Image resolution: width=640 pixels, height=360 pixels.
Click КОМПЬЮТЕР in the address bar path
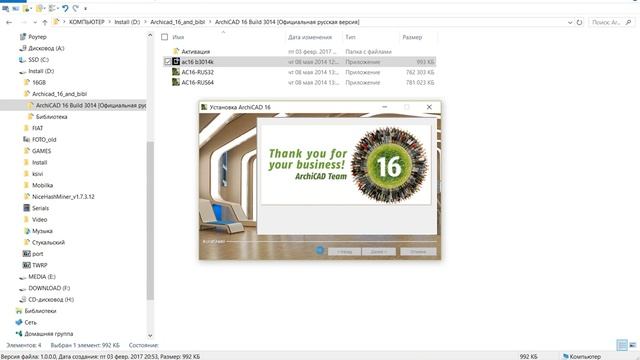87,22
